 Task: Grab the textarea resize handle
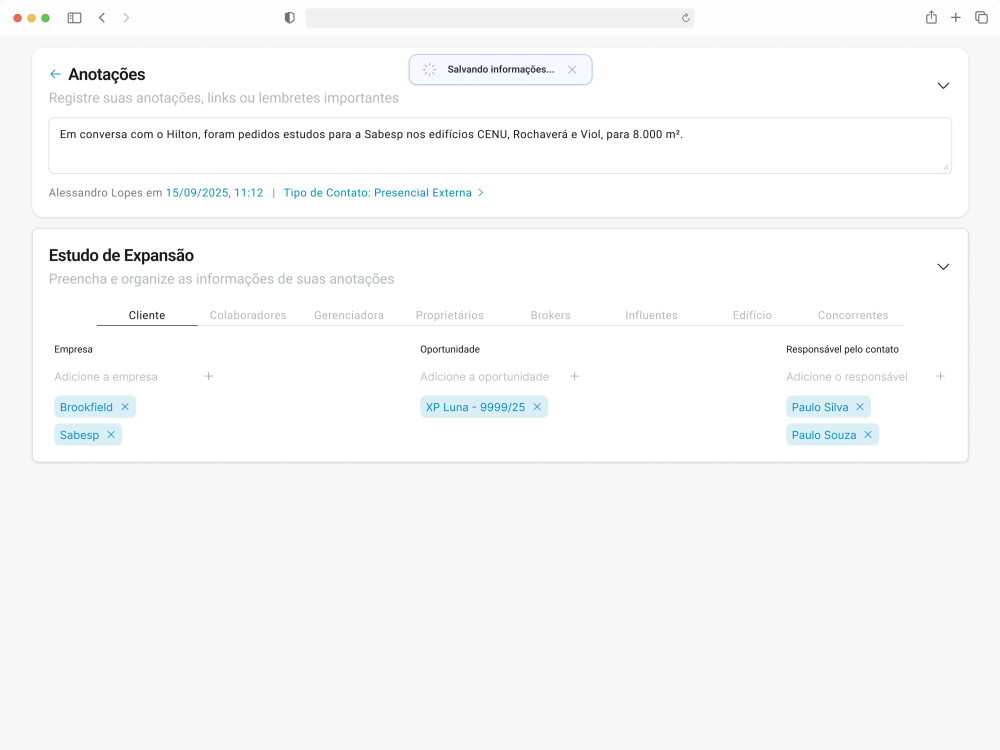tap(946, 167)
